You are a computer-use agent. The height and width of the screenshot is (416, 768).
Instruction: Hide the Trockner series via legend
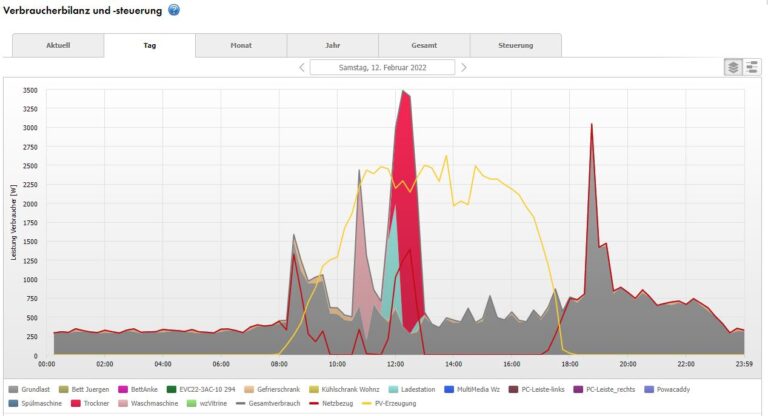pos(98,403)
